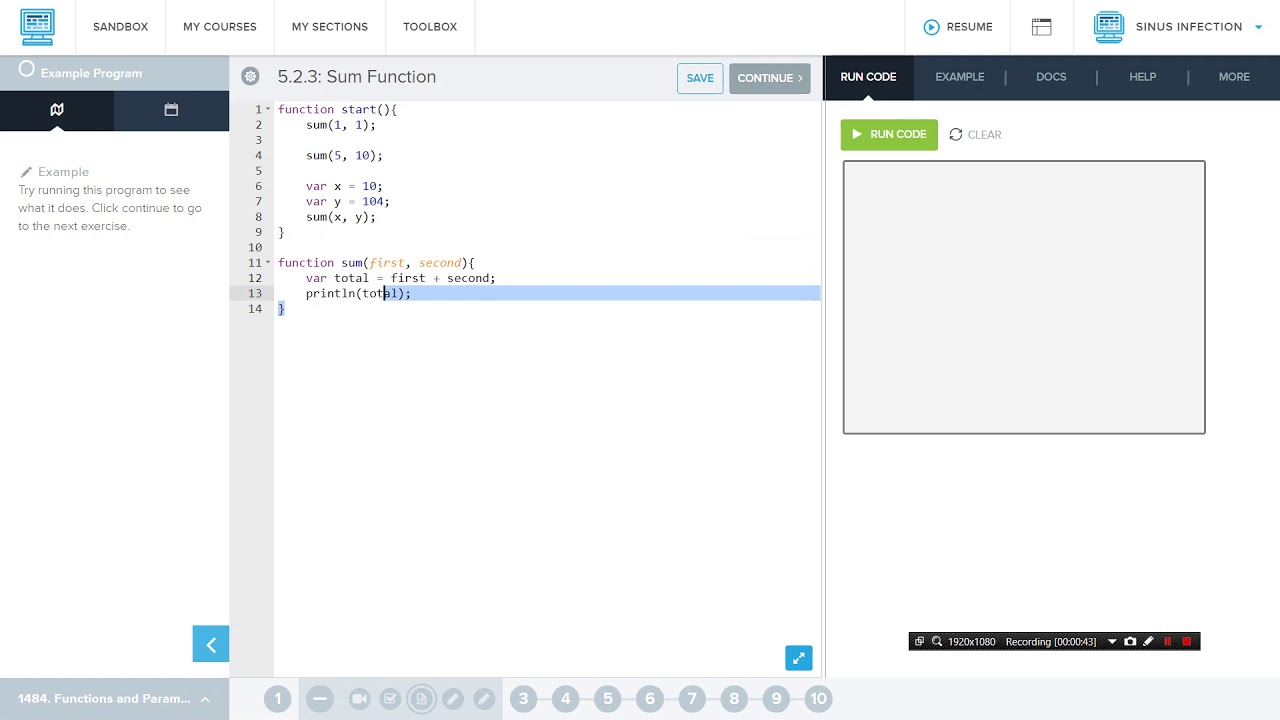1280x720 pixels.
Task: Take a screenshot with the recorder camera
Action: [x=1130, y=642]
